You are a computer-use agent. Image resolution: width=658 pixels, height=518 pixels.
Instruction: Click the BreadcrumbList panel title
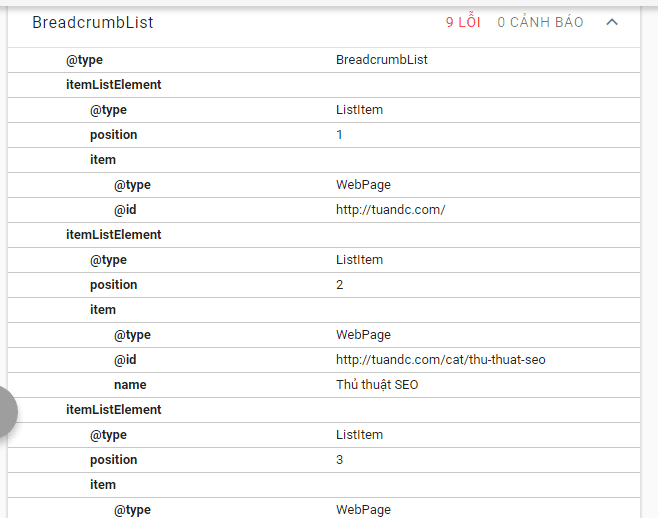[x=93, y=22]
